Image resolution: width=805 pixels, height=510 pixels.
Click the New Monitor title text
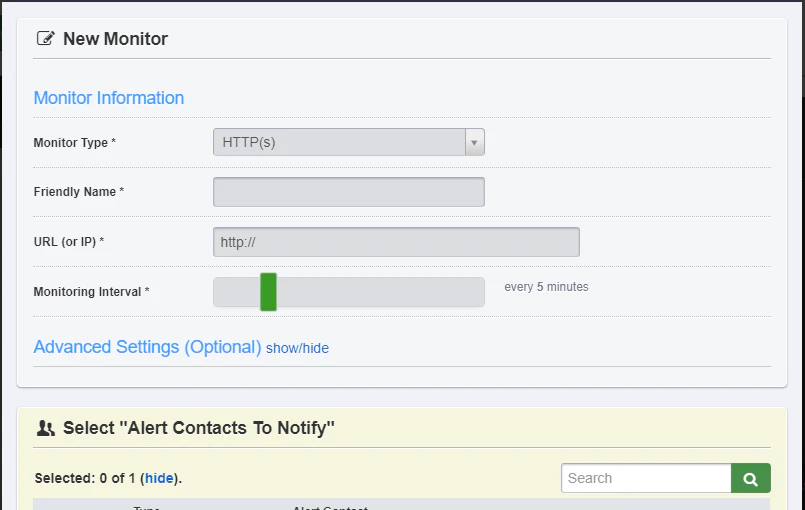coord(116,39)
